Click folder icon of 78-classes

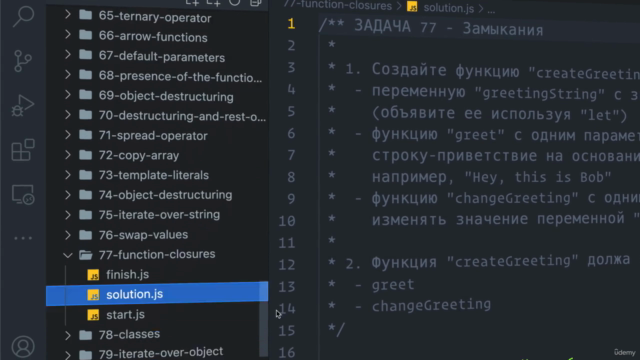point(85,334)
